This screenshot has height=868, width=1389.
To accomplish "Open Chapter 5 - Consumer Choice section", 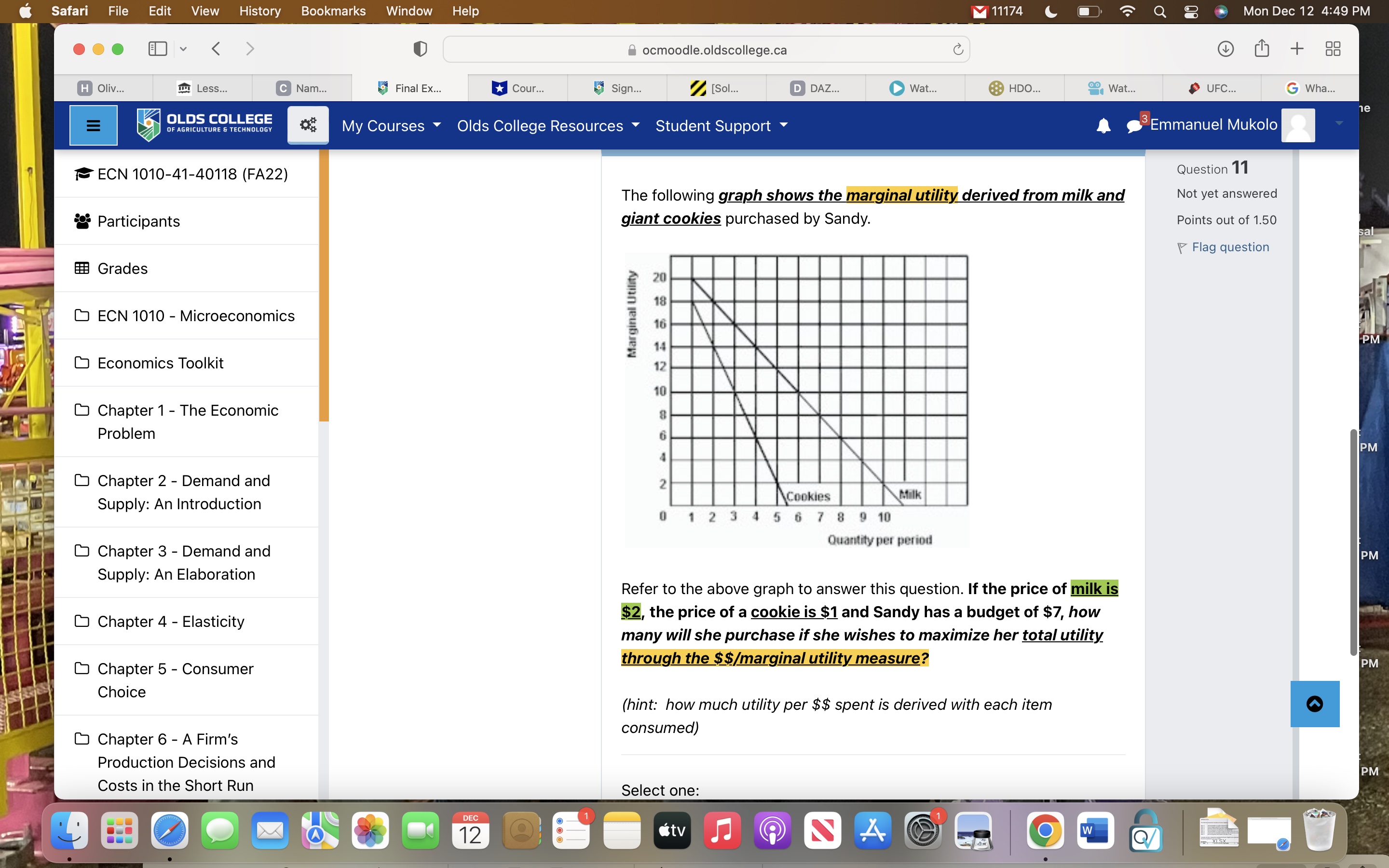I will (x=175, y=680).
